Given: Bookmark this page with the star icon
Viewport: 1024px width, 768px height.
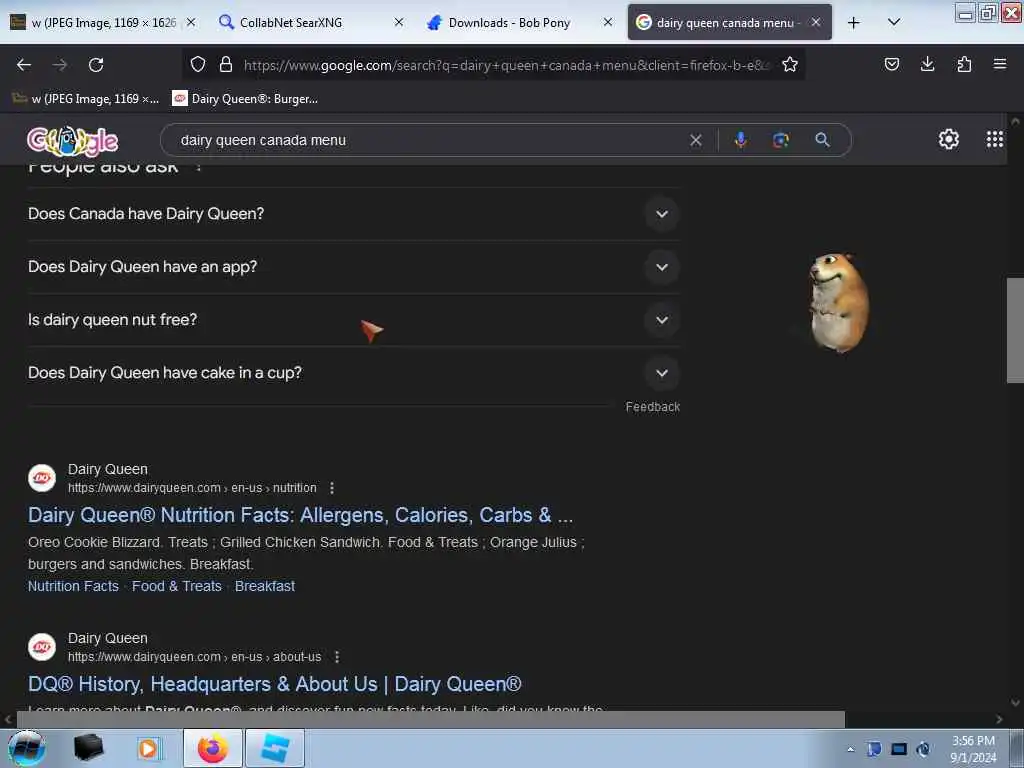Looking at the screenshot, I should [790, 64].
